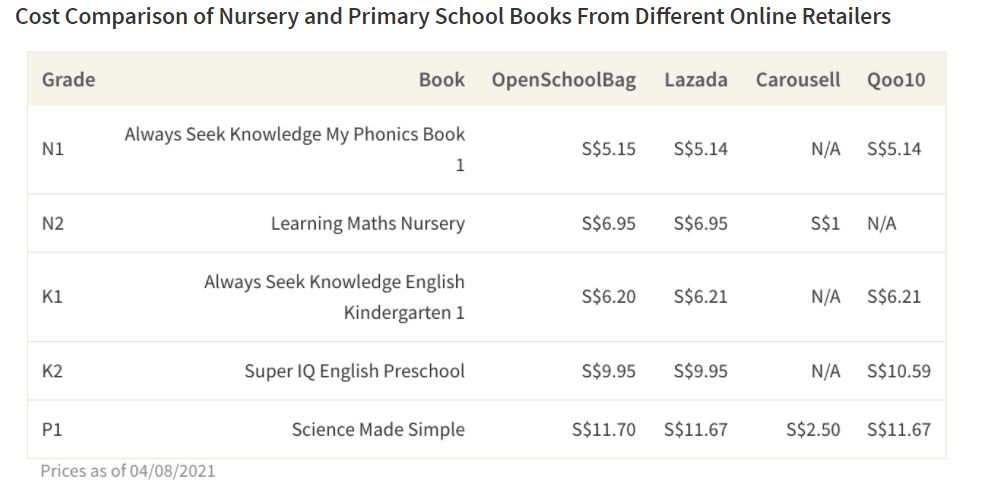
Task: Click the S$5.15 OpenSchoolBag price
Action: point(608,150)
